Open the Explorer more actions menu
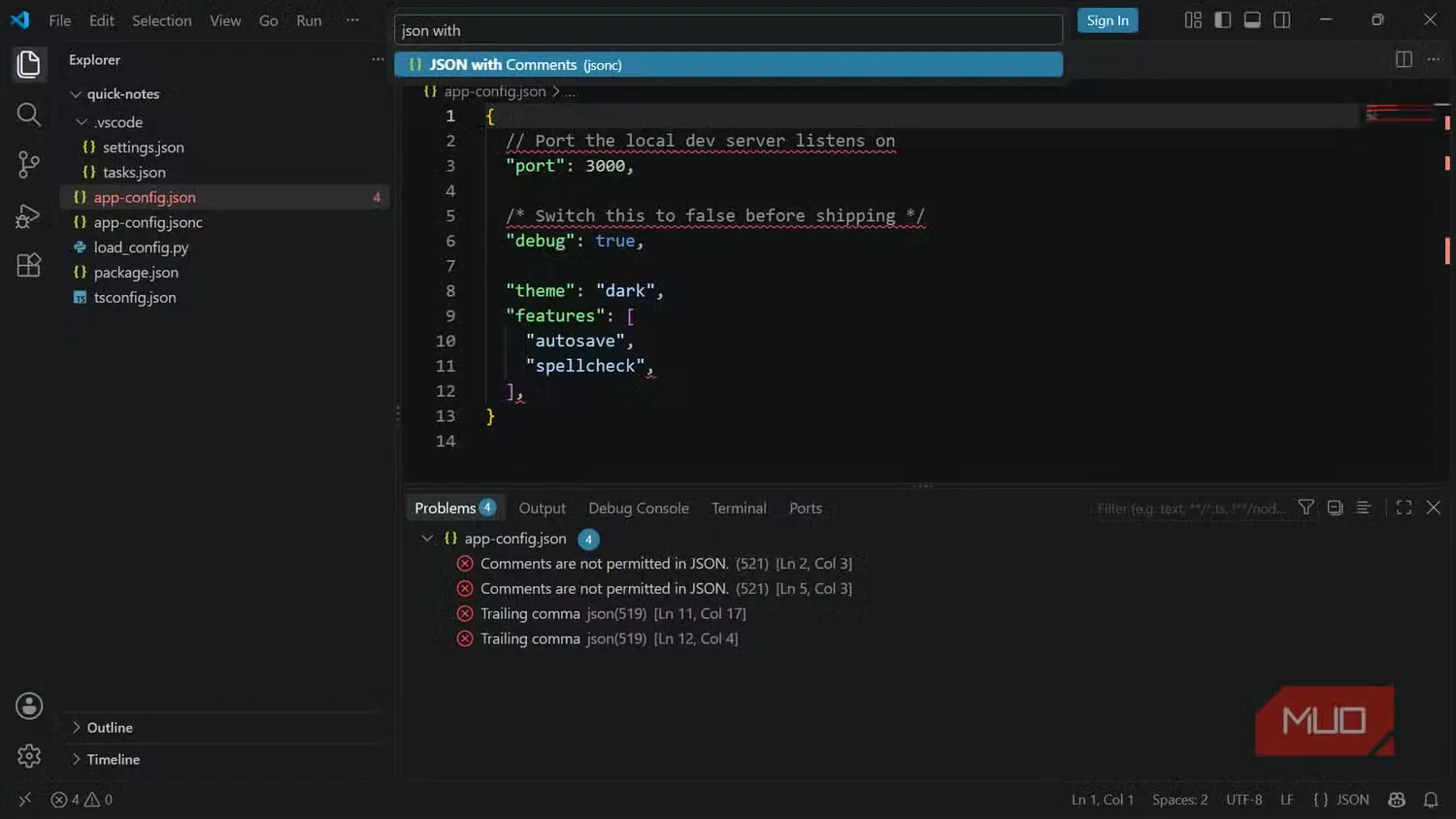Screen dimensions: 1456x819 pos(378,59)
